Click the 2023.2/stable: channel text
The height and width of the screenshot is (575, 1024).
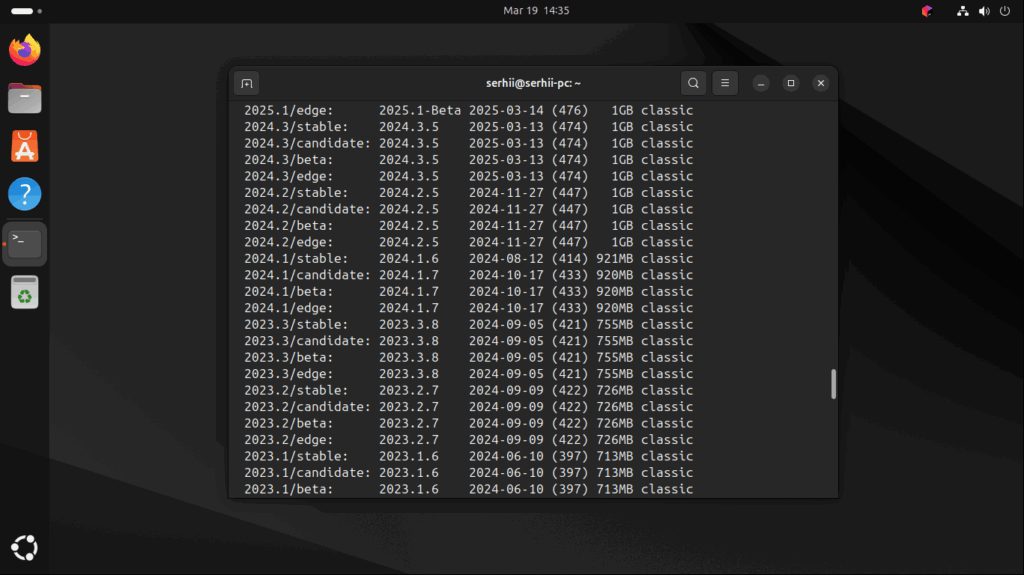pos(296,390)
